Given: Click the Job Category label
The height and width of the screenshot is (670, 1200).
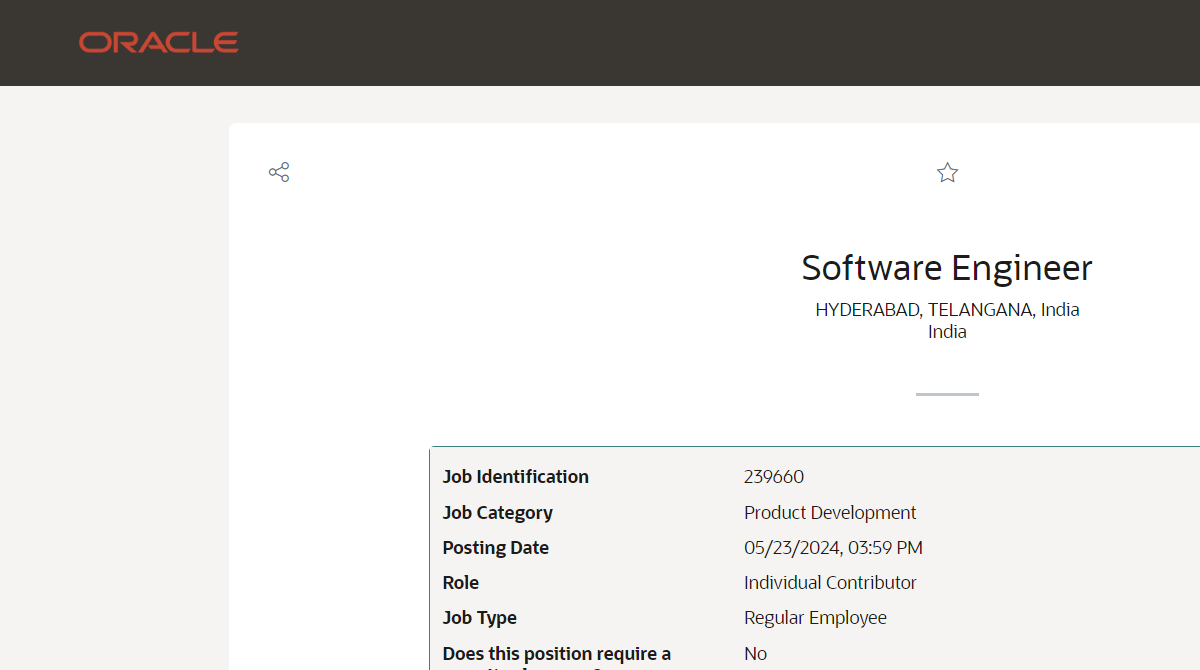Looking at the screenshot, I should (x=498, y=513).
